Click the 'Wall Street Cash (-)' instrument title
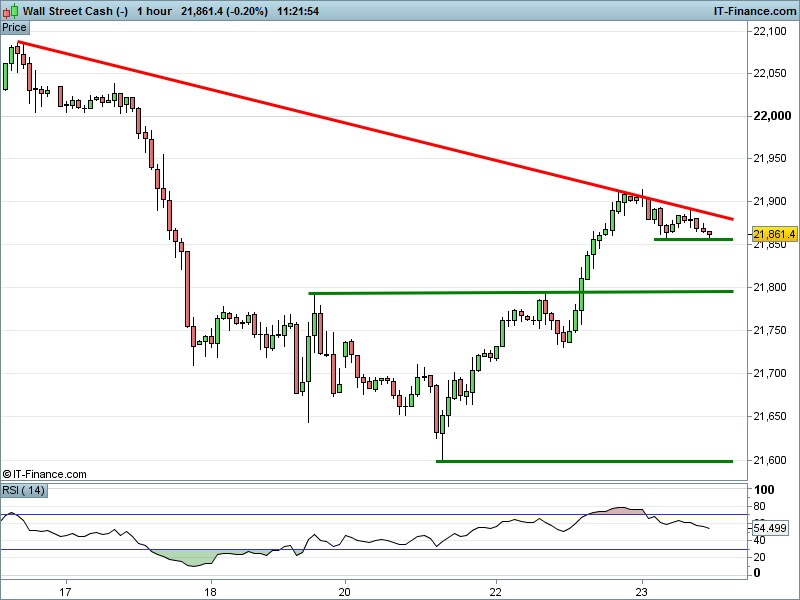This screenshot has width=800, height=600. (76, 11)
